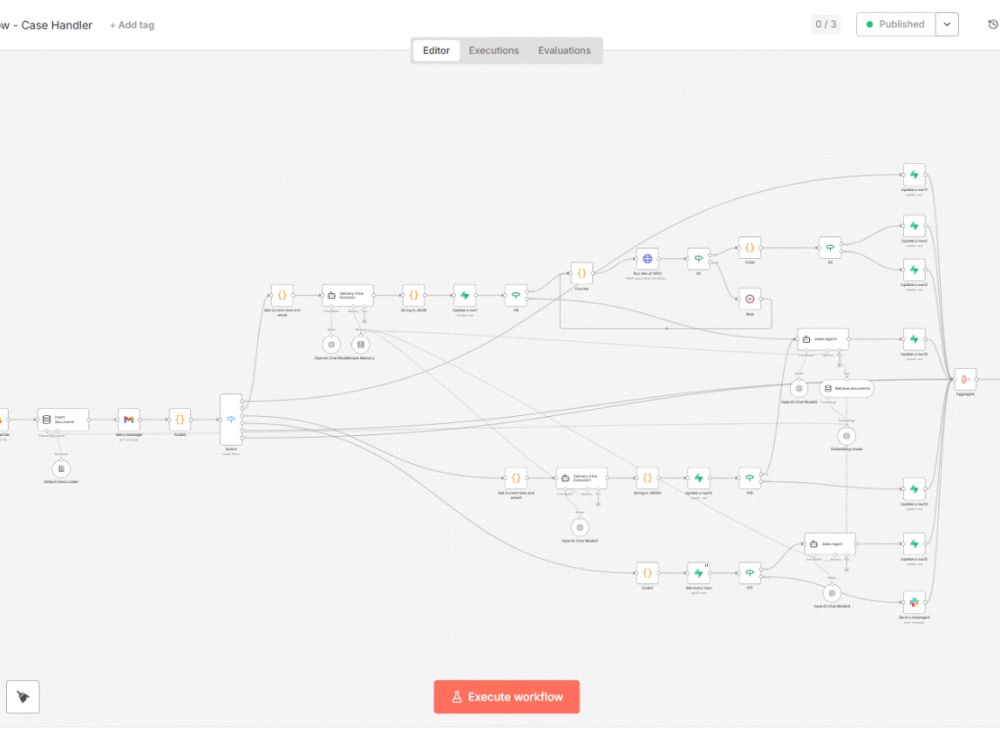Image resolution: width=1000 pixels, height=750 pixels.
Task: Select the If node after the HTTP request node
Action: point(698,258)
